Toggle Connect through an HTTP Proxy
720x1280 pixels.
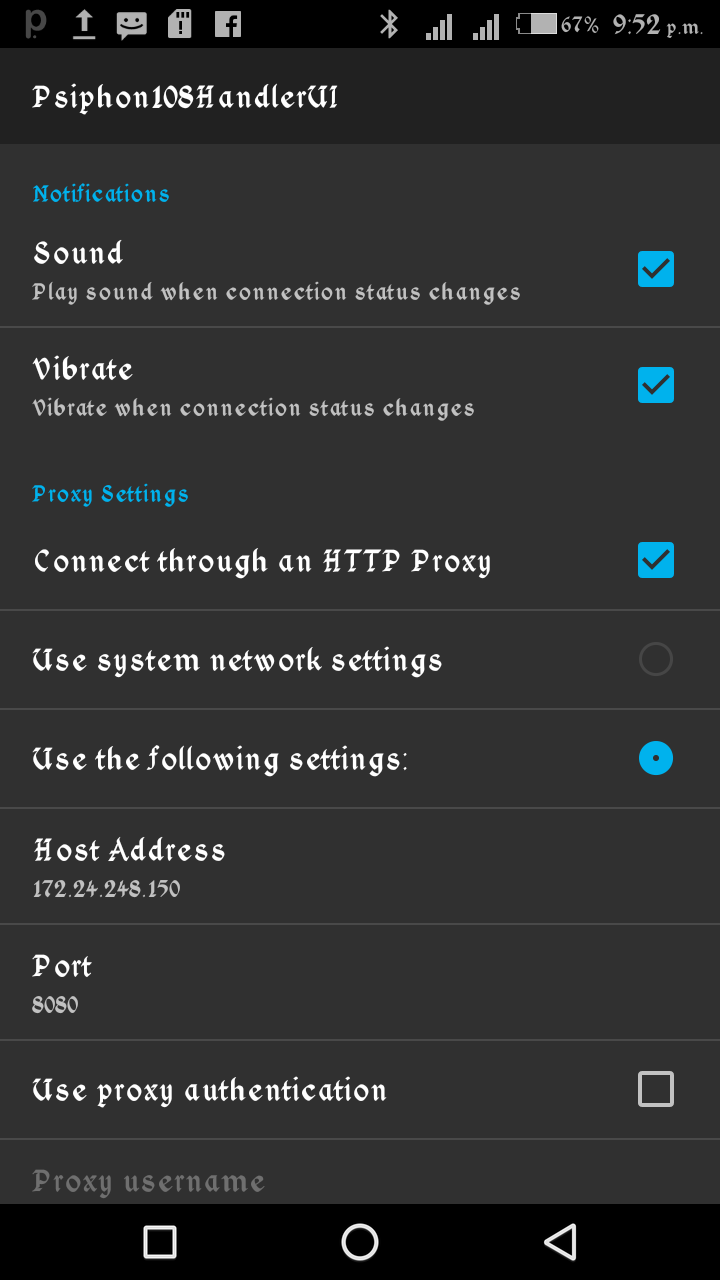tap(656, 560)
